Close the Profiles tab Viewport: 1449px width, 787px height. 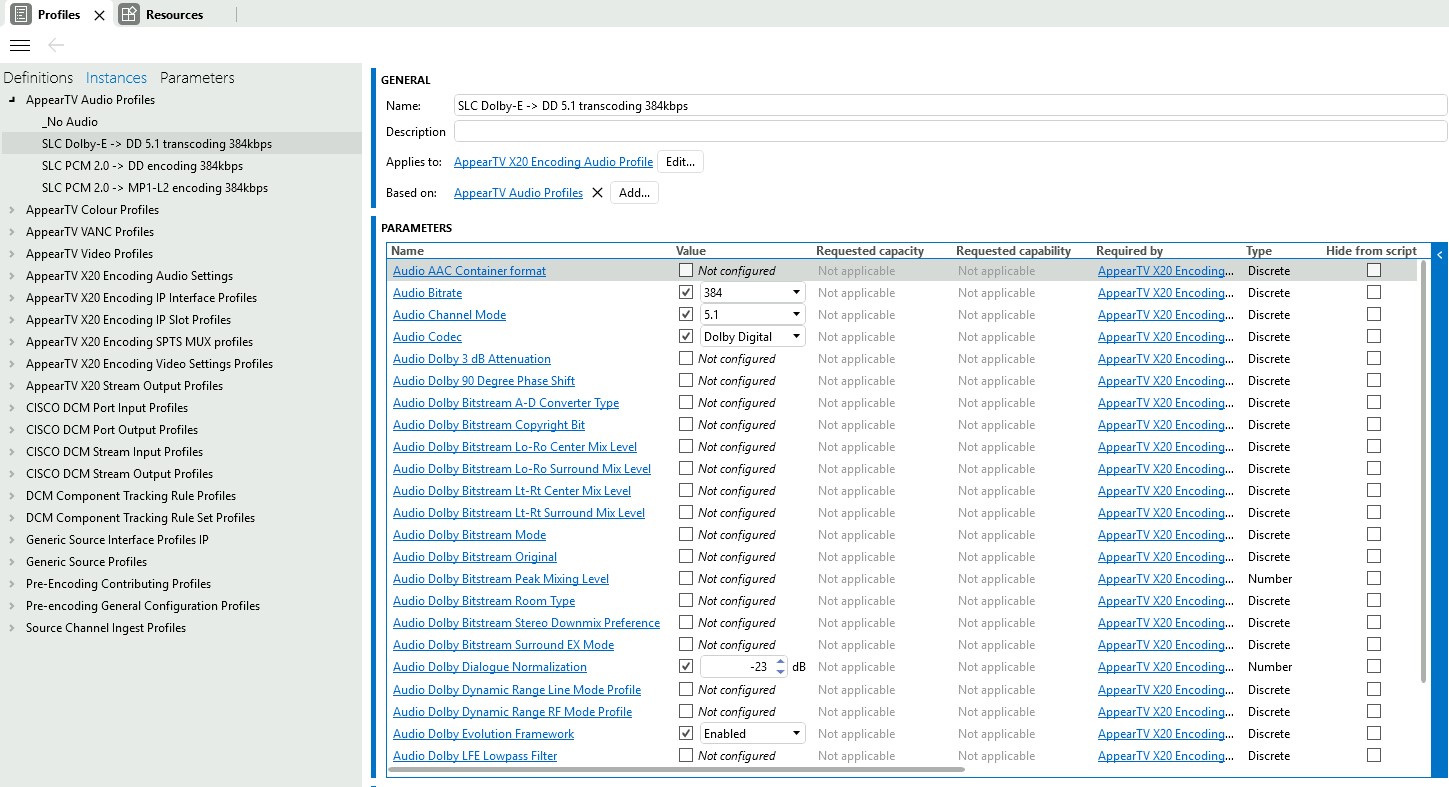(99, 16)
